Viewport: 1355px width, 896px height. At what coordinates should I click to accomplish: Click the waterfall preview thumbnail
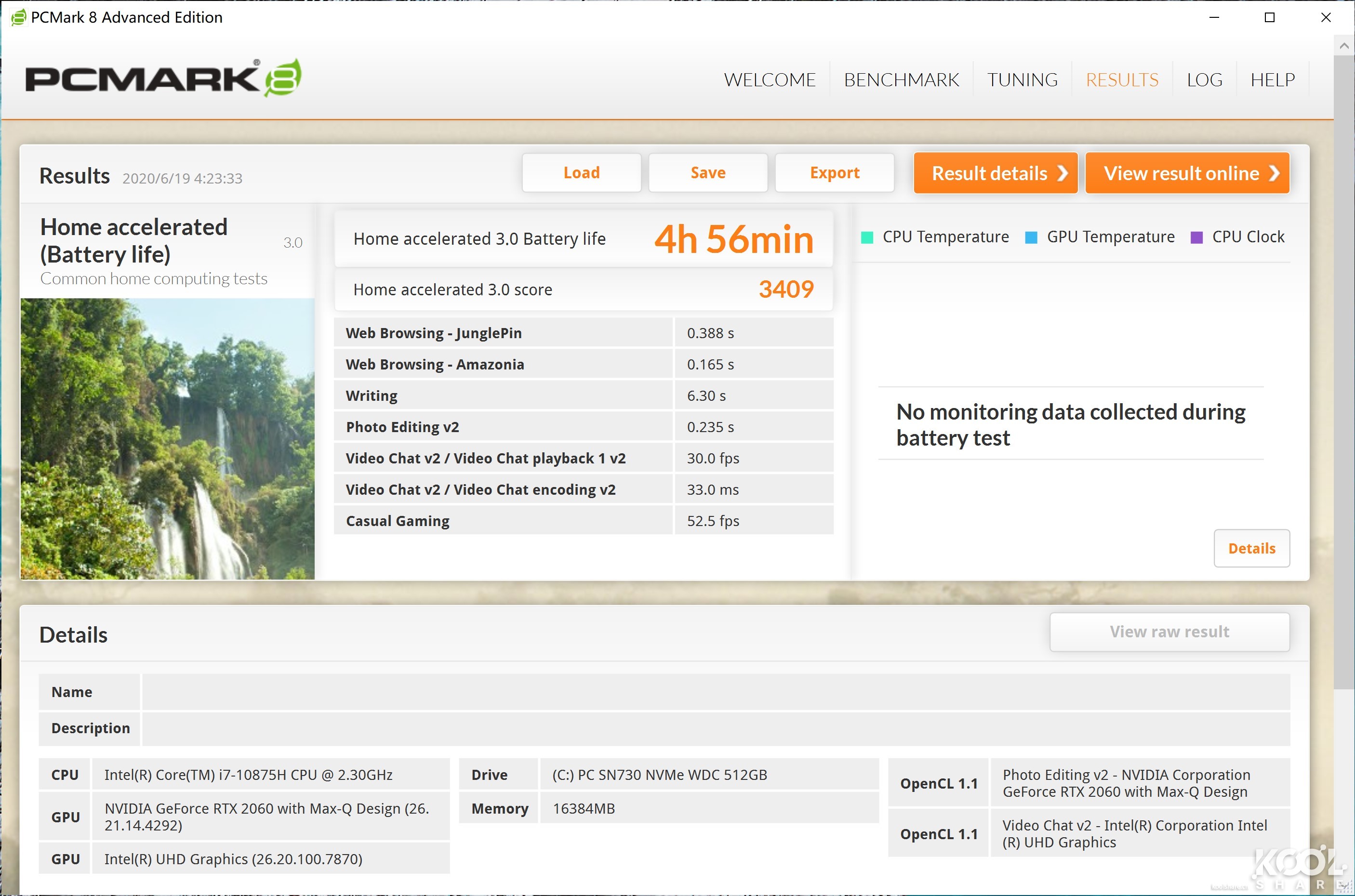pyautogui.click(x=167, y=439)
